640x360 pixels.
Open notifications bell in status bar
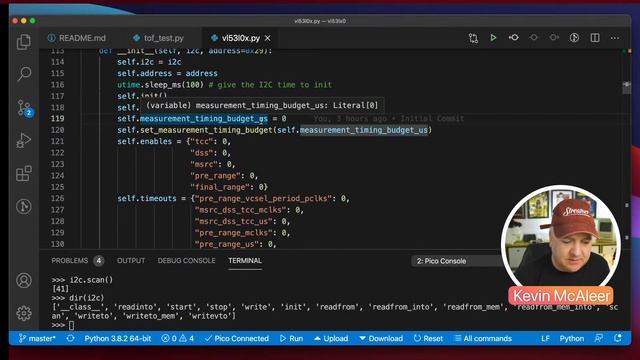(618, 338)
